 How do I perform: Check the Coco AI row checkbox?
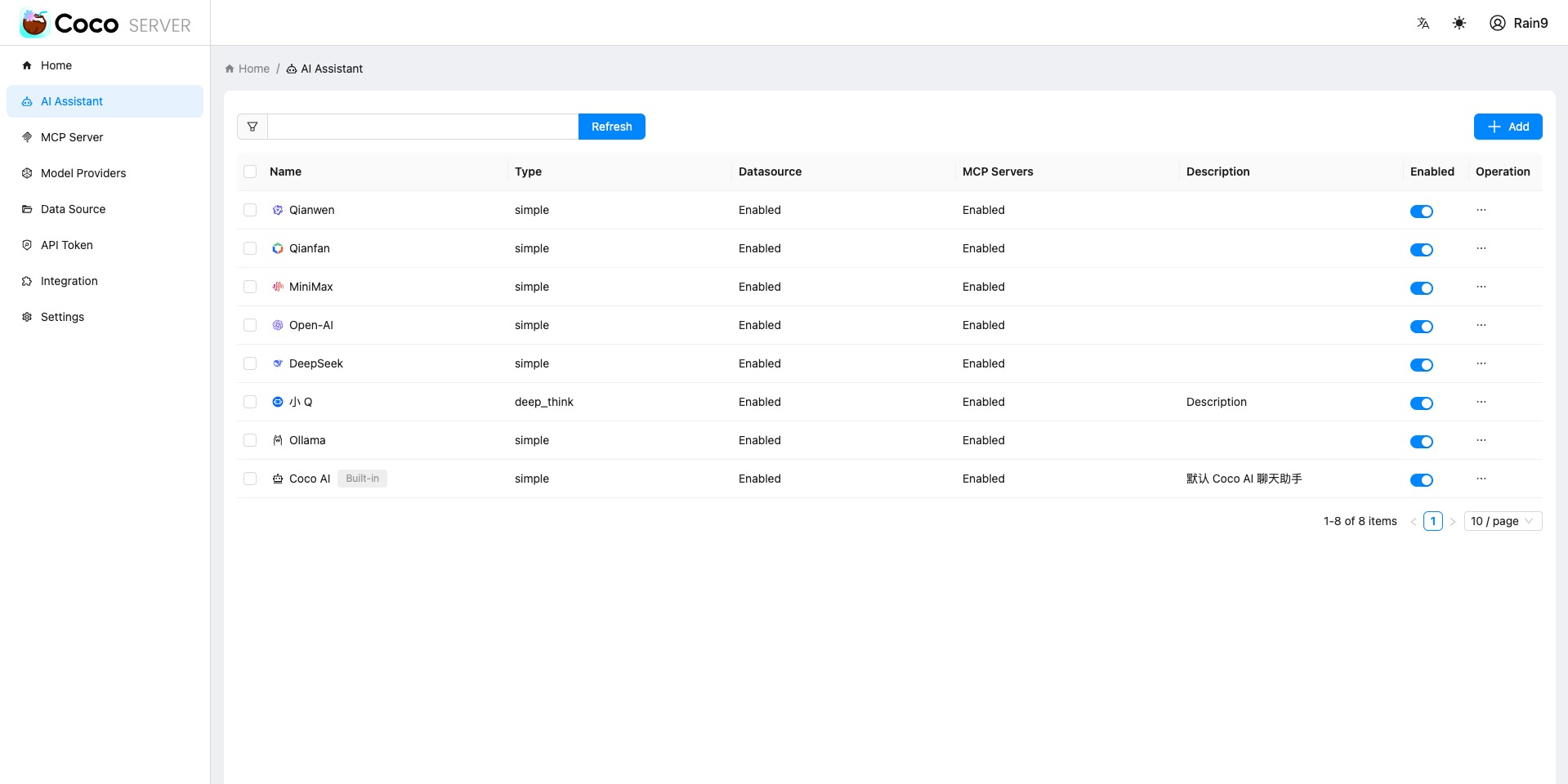click(250, 479)
